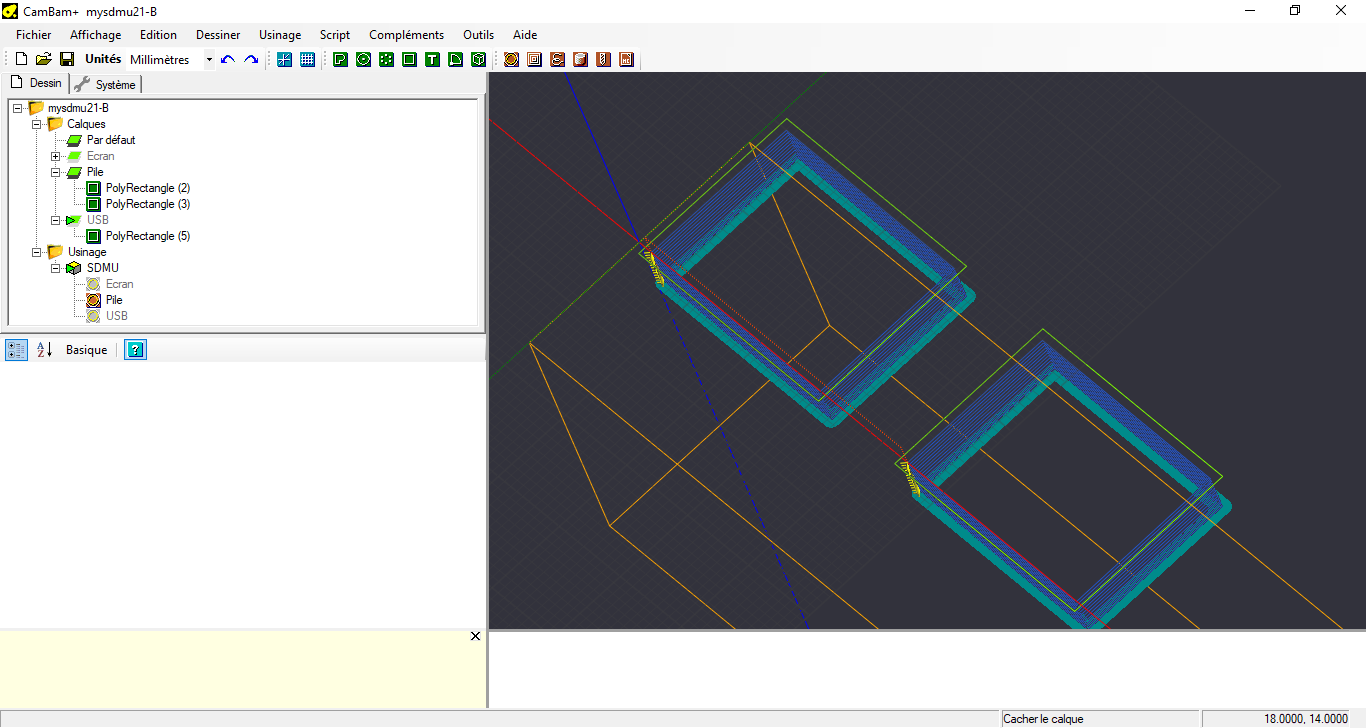Screen dimensions: 1366x728
Task: Open the Fichier menu
Action: (34, 35)
